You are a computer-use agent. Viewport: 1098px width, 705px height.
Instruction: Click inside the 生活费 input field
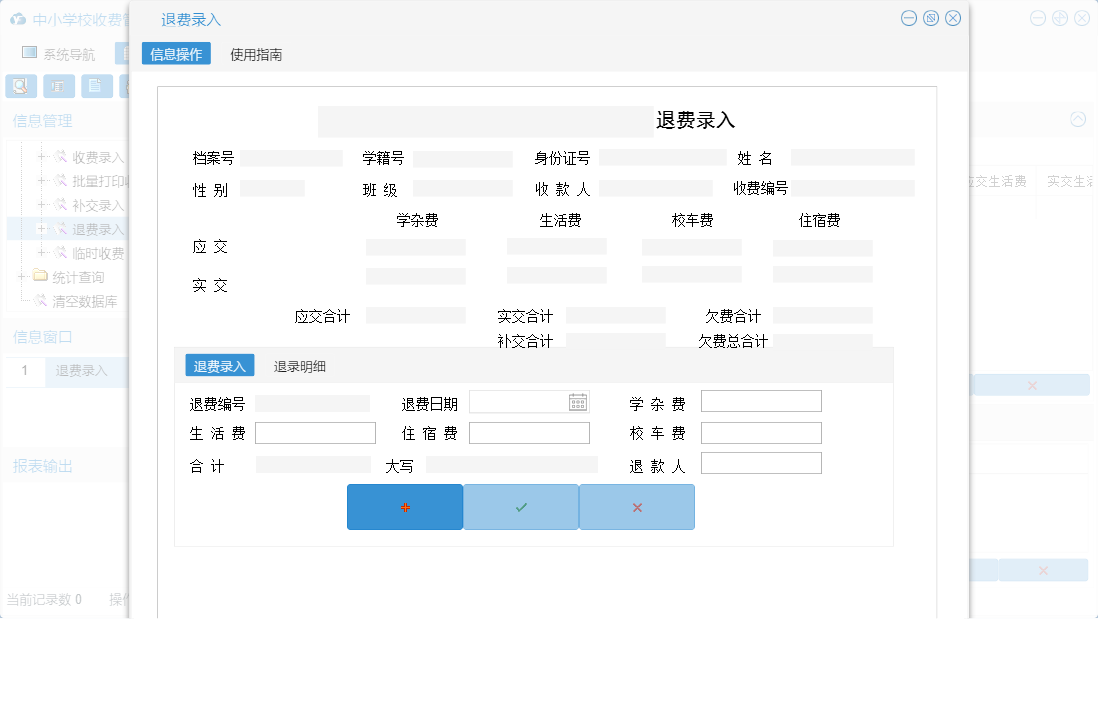315,432
